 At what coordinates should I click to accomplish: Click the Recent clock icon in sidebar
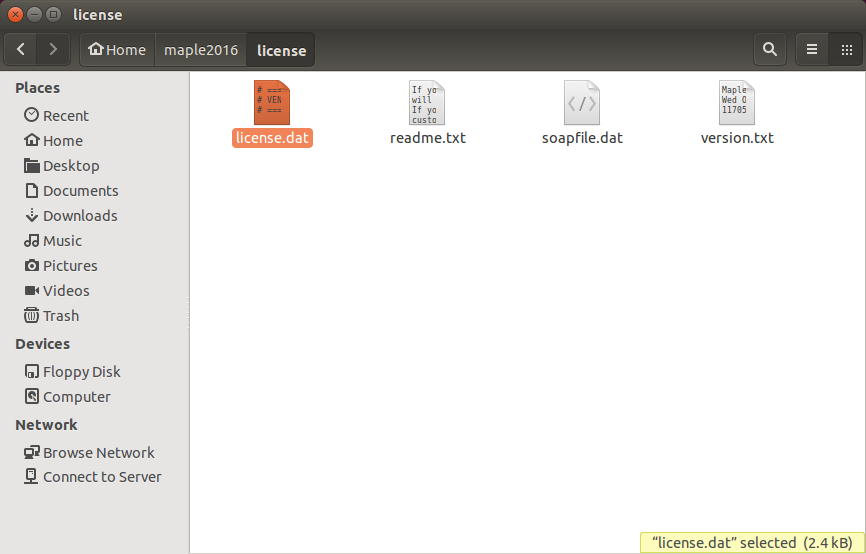(31, 115)
